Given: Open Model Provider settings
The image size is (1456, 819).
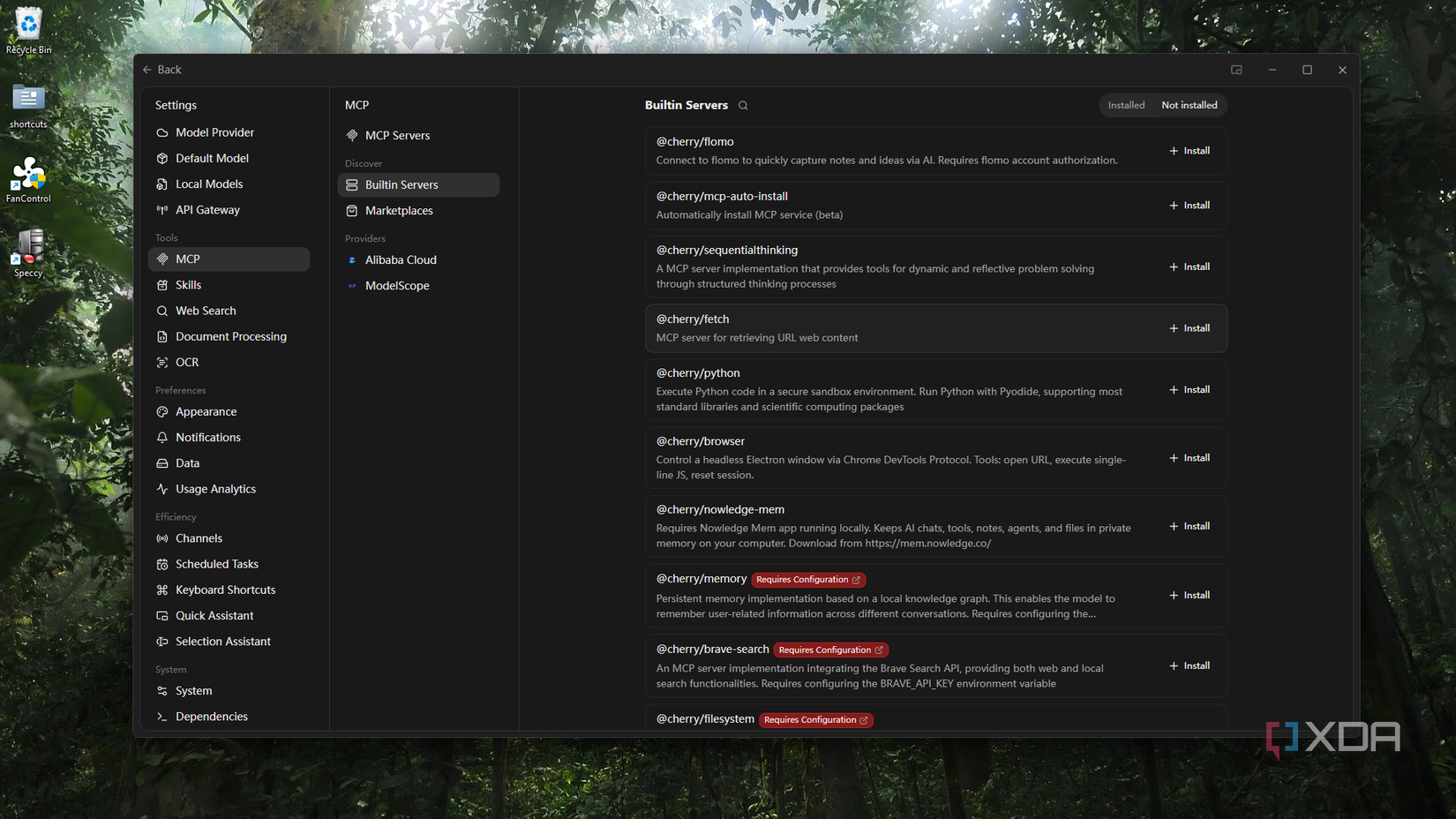Looking at the screenshot, I should coord(229,132).
